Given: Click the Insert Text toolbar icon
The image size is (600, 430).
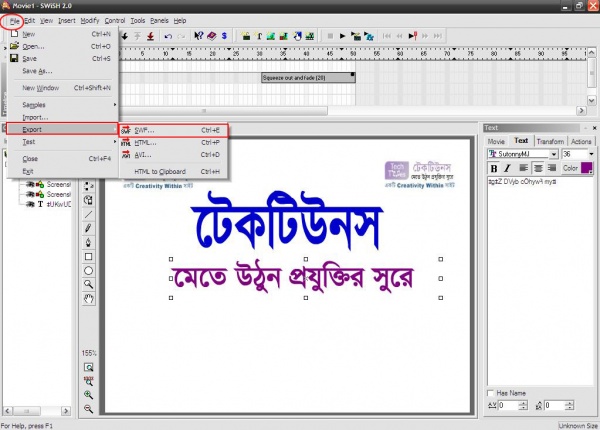Looking at the screenshot, I should tap(259, 36).
